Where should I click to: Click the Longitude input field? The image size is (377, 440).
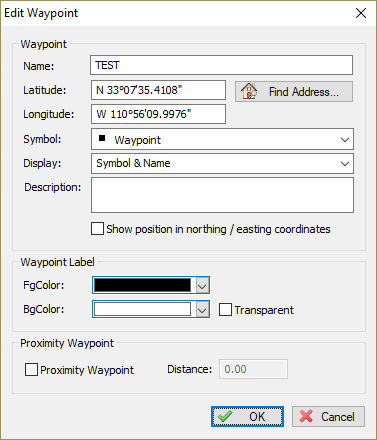pos(158,114)
